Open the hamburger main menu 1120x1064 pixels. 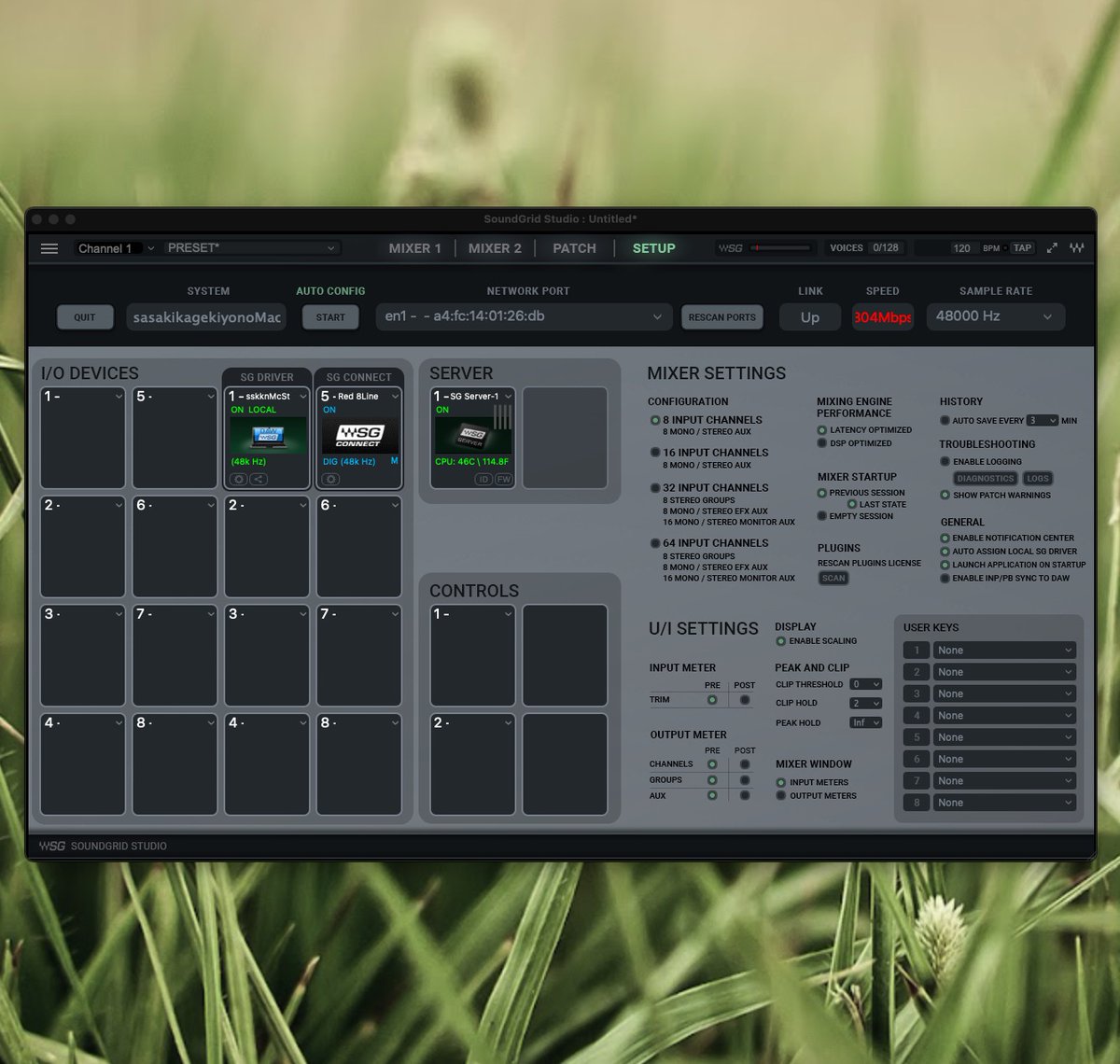(49, 248)
